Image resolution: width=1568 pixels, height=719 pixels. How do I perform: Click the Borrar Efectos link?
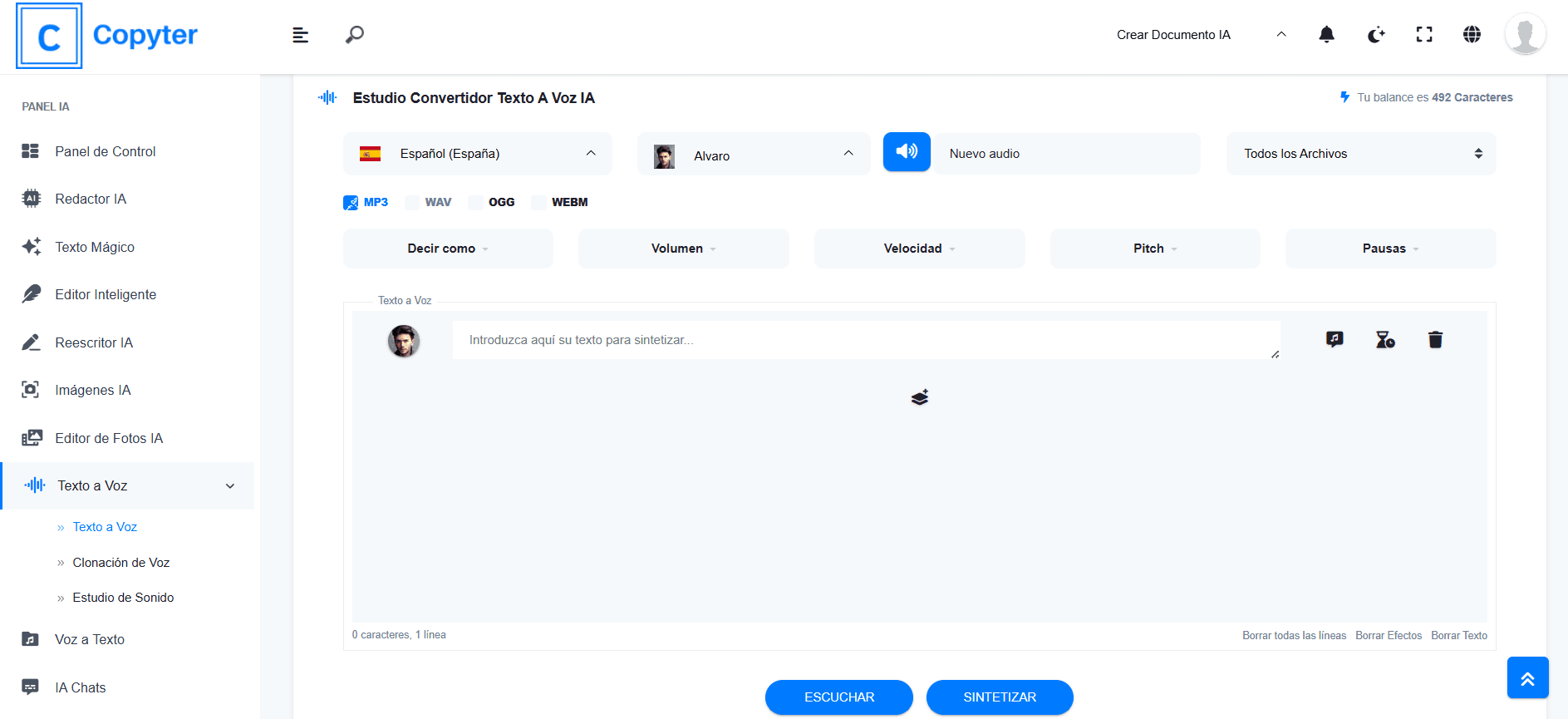[x=1388, y=635]
